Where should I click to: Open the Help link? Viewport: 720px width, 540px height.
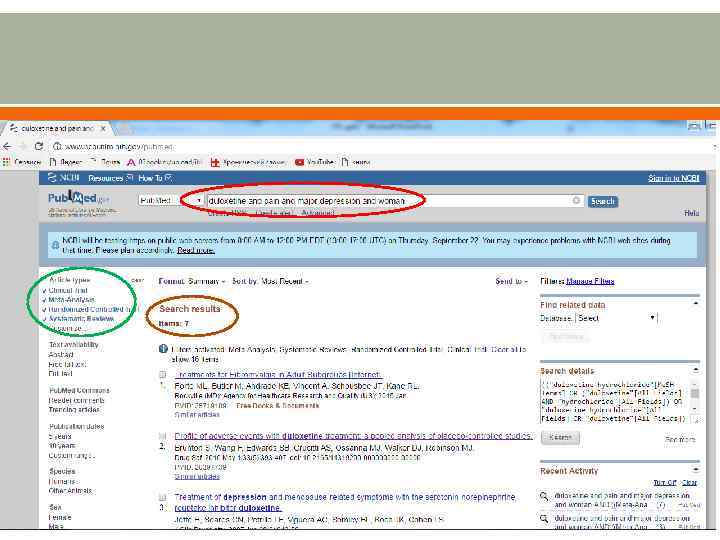click(692, 213)
